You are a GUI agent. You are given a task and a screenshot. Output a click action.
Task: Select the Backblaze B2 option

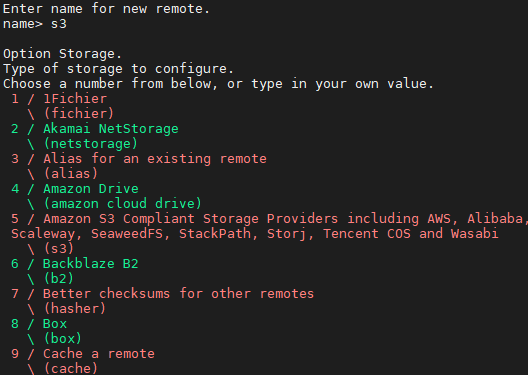coord(91,264)
